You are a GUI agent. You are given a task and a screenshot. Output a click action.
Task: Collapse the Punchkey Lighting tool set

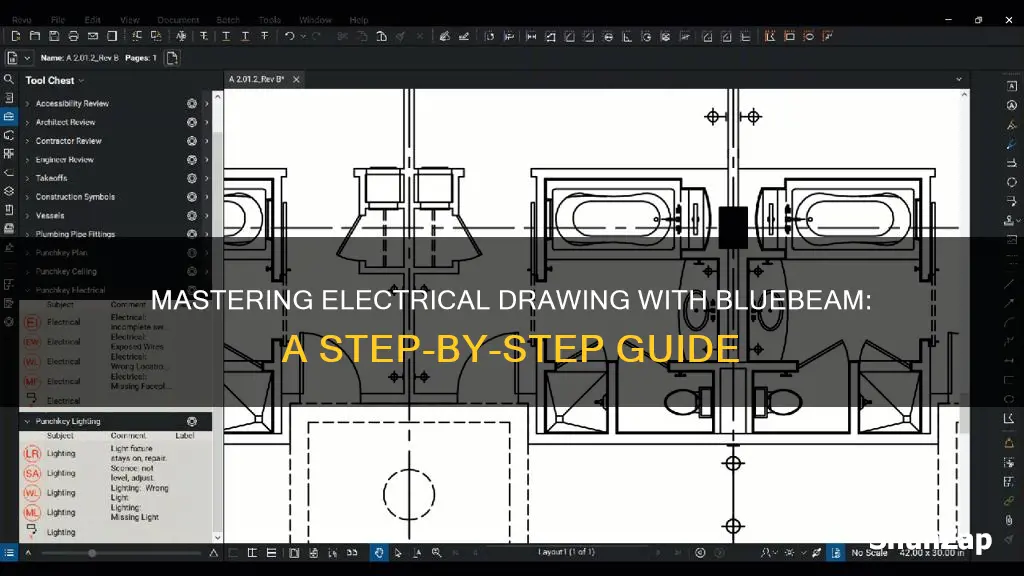(x=27, y=421)
